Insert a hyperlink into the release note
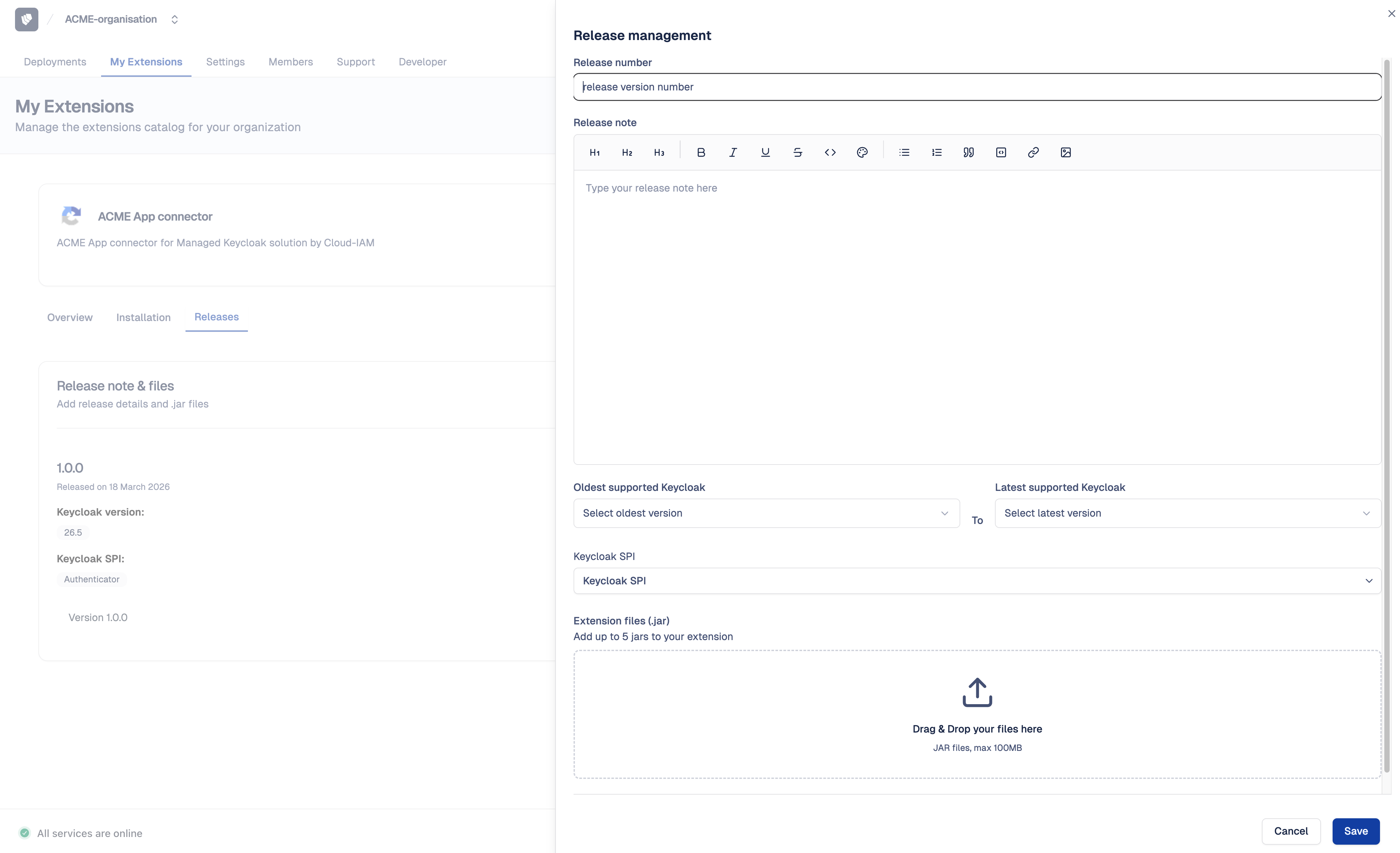 [1033, 152]
